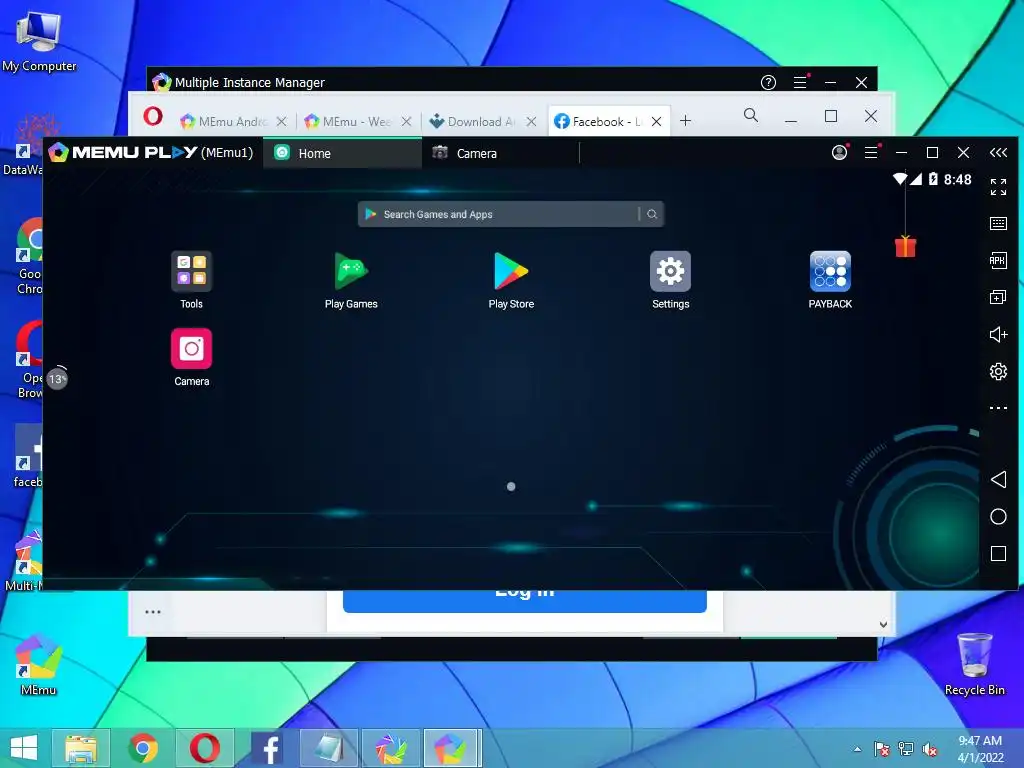1024x768 pixels.
Task: Open Chrome from the taskbar
Action: point(143,748)
